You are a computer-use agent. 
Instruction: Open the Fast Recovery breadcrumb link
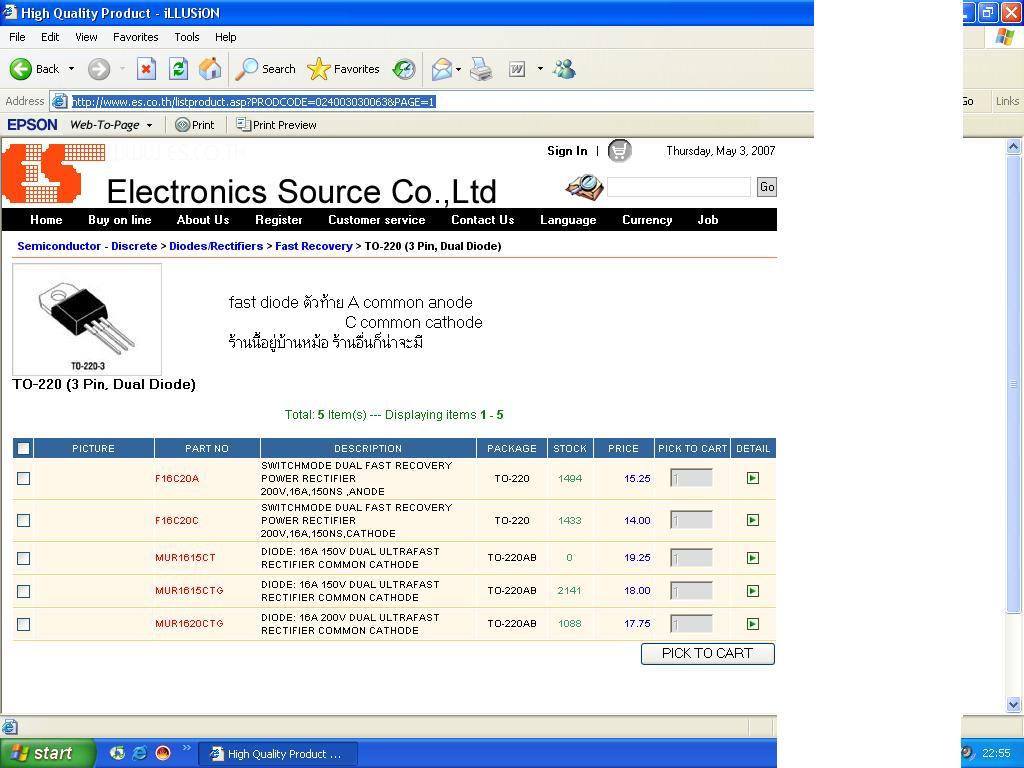tap(313, 246)
